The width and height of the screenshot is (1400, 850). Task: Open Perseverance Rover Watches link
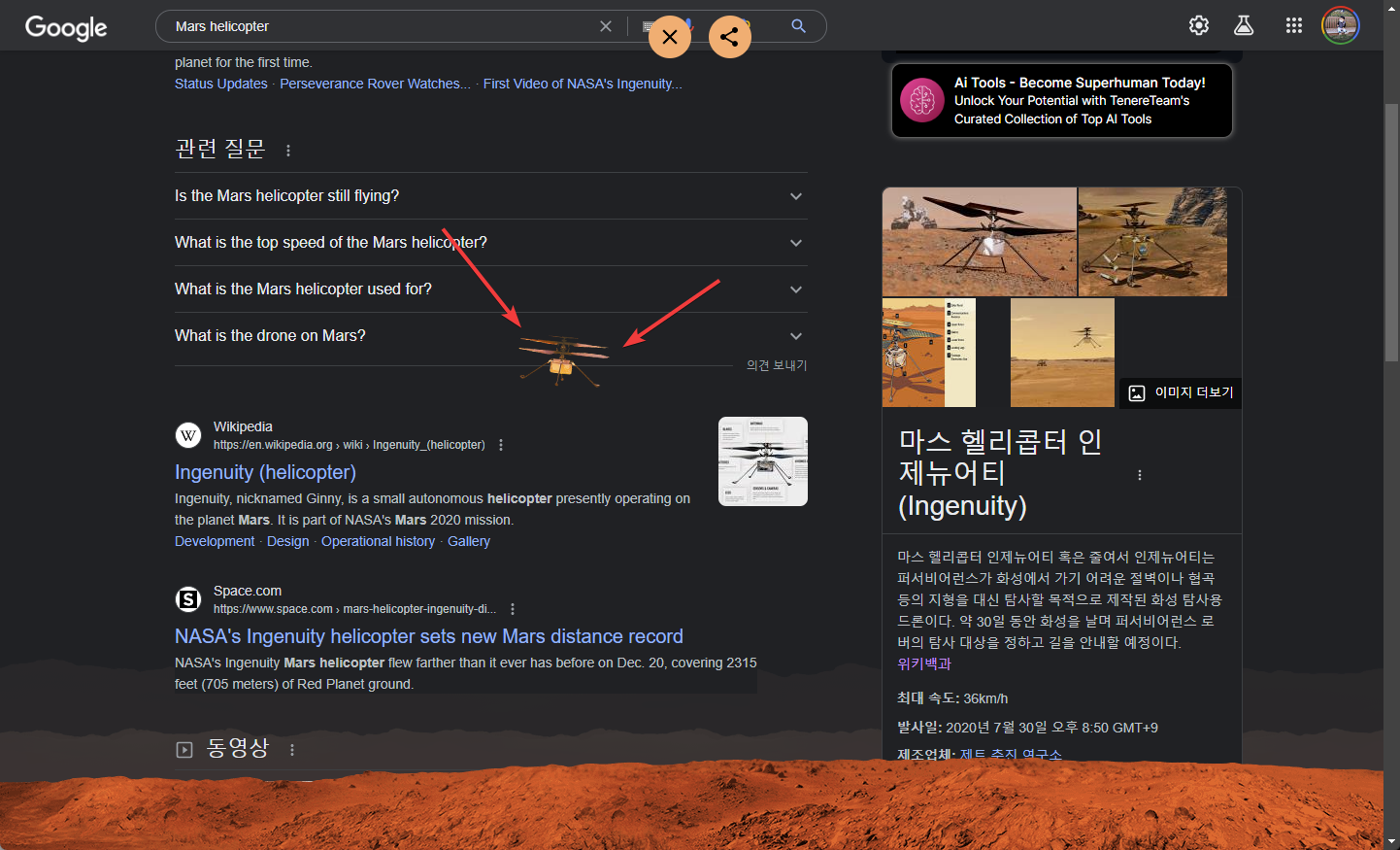375,84
